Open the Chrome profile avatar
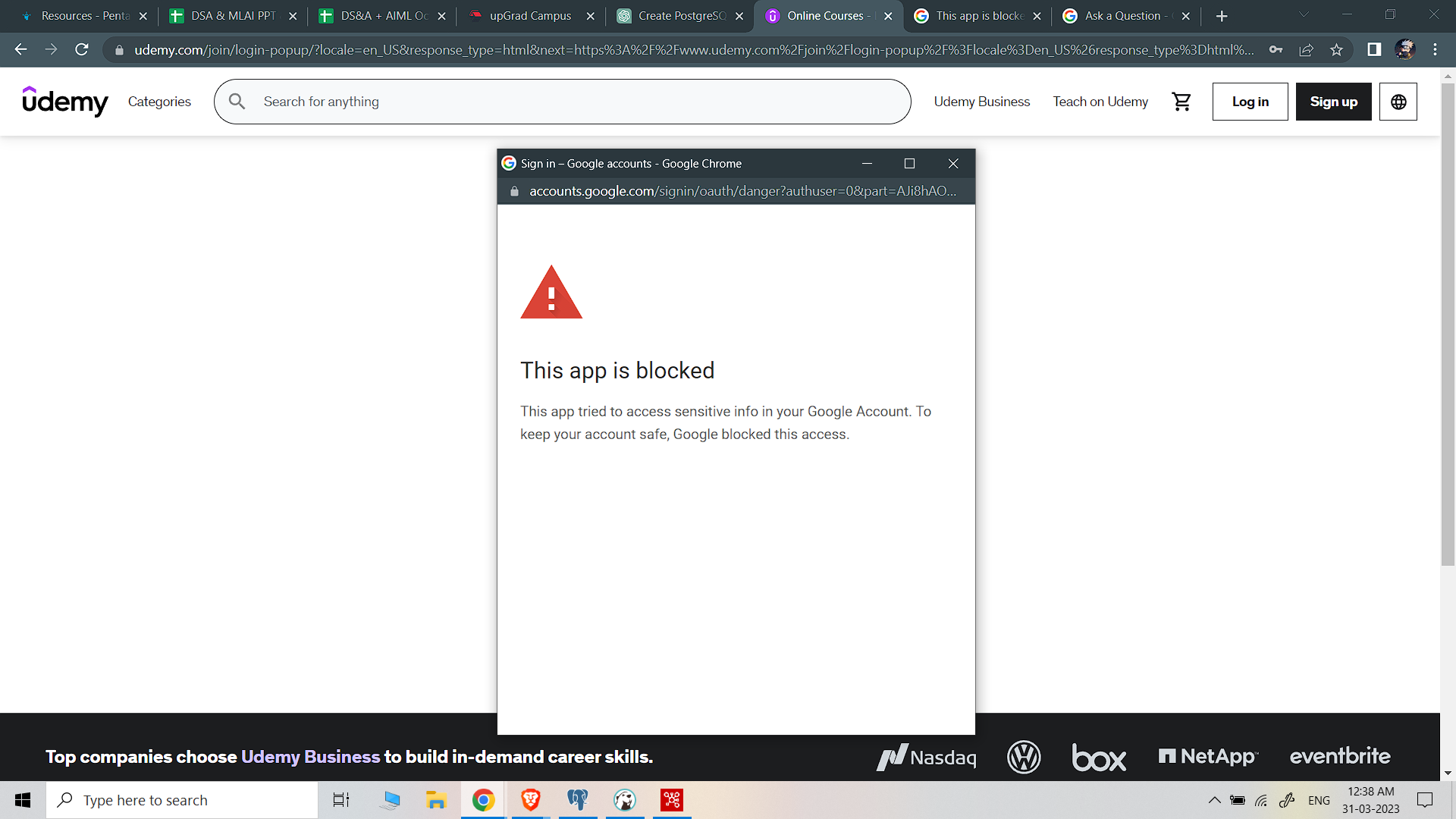Screen dimensions: 1456x819 coord(1404,49)
